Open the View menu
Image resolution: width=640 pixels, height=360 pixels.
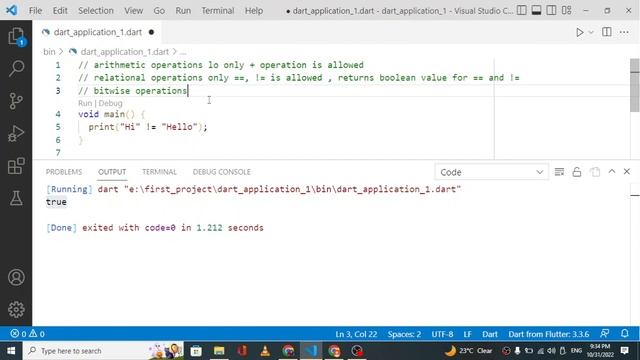point(133,11)
